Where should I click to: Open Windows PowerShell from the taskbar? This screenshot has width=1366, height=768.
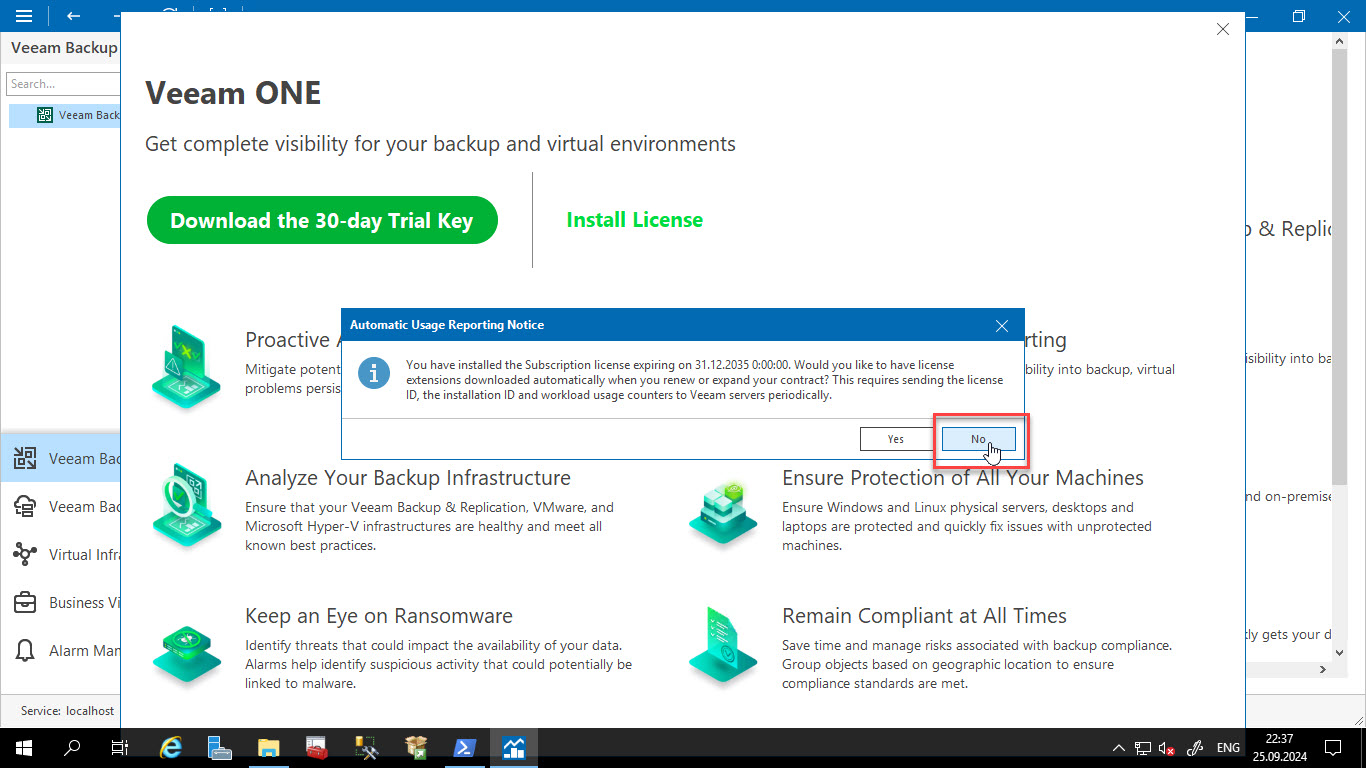[464, 747]
